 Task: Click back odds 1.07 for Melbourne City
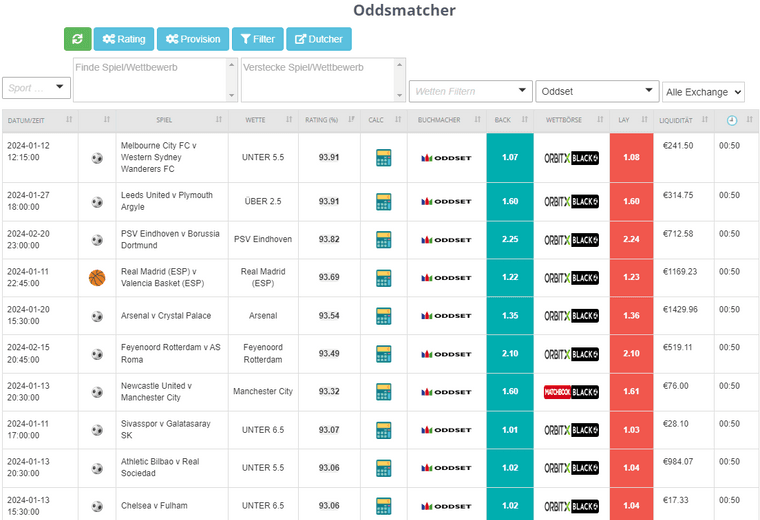[x=510, y=158]
